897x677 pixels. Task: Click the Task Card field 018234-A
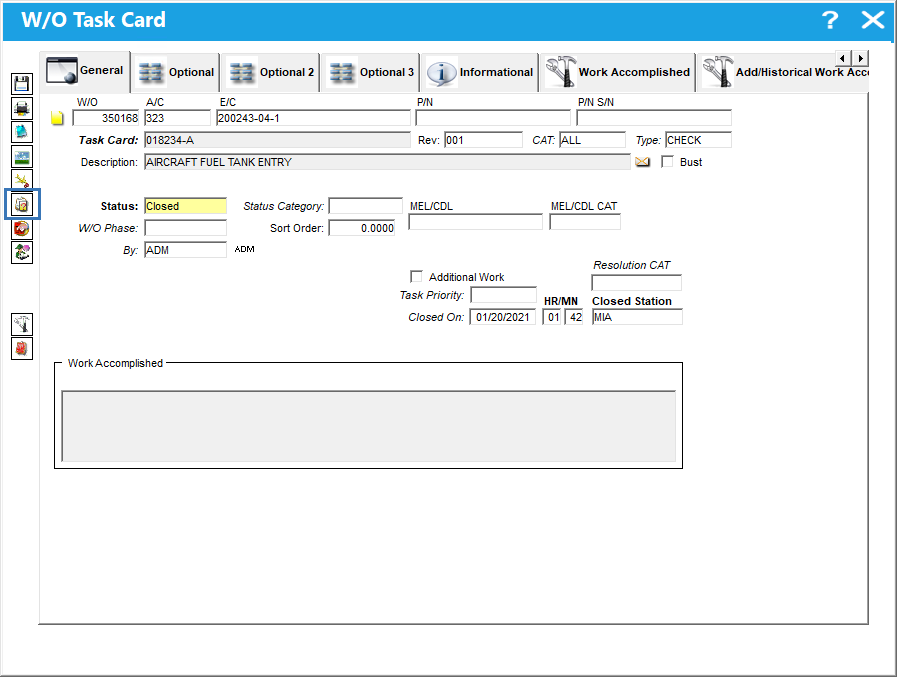pos(277,140)
